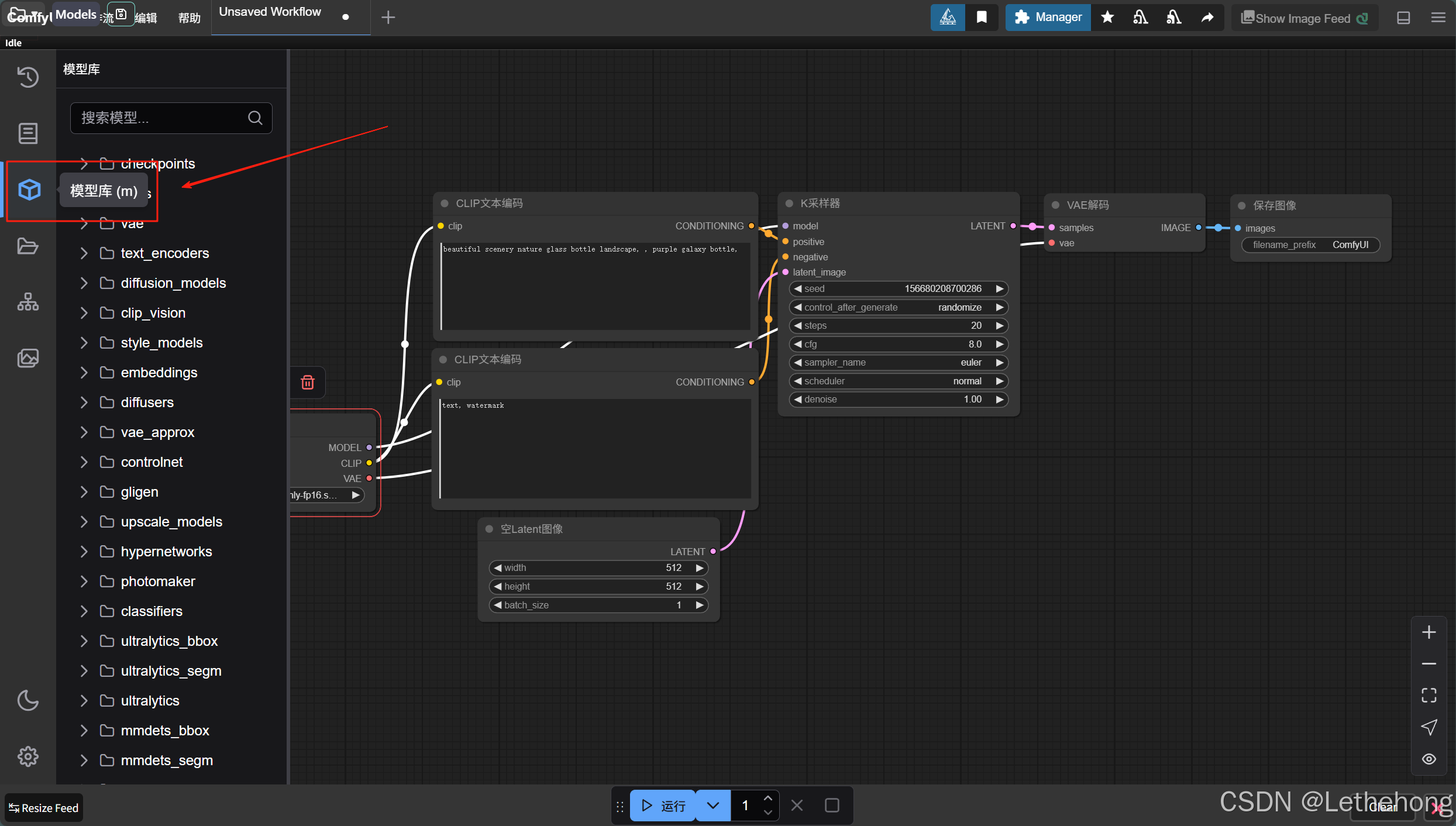The height and width of the screenshot is (826, 1456).
Task: Open the image gallery sidebar icon
Action: click(28, 358)
